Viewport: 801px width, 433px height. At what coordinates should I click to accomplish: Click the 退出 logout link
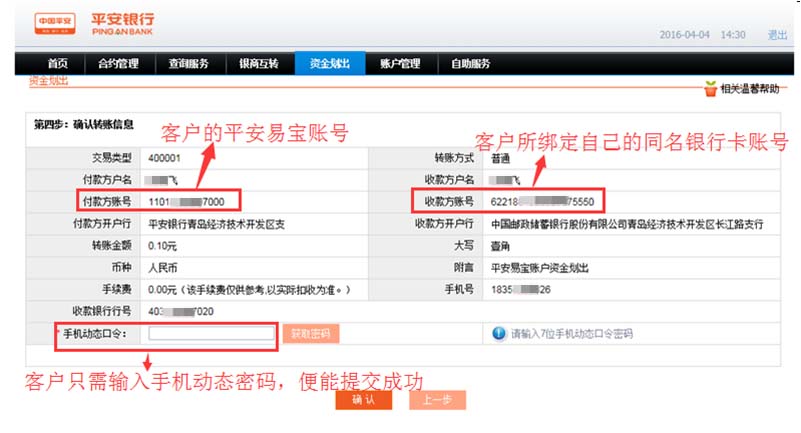778,35
